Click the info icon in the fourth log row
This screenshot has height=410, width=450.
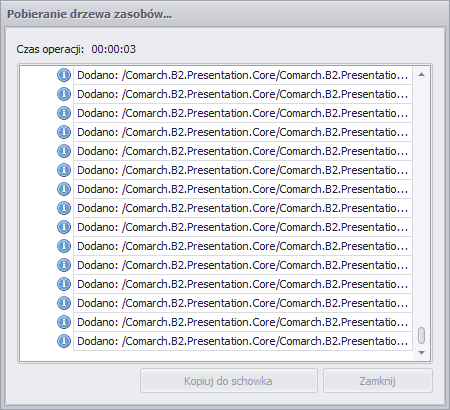(x=64, y=132)
